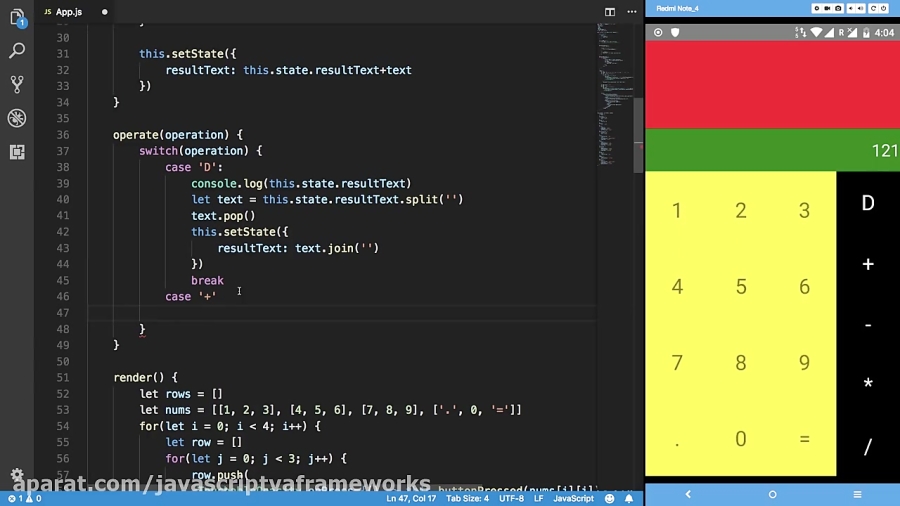This screenshot has height=506, width=900.
Task: Tap the calculator key 8
Action: pyautogui.click(x=741, y=363)
